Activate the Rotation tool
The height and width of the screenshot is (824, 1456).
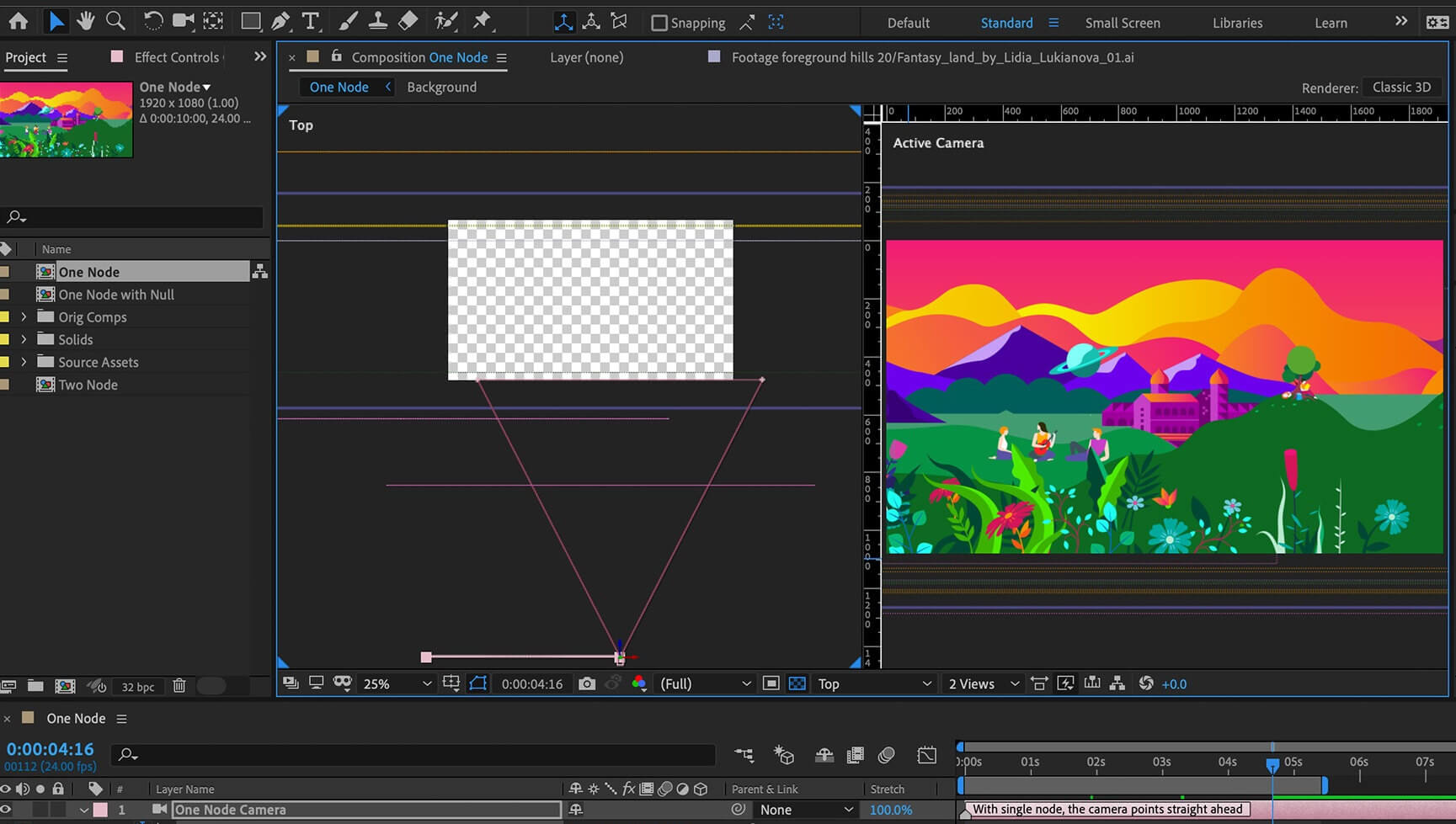pos(152,21)
